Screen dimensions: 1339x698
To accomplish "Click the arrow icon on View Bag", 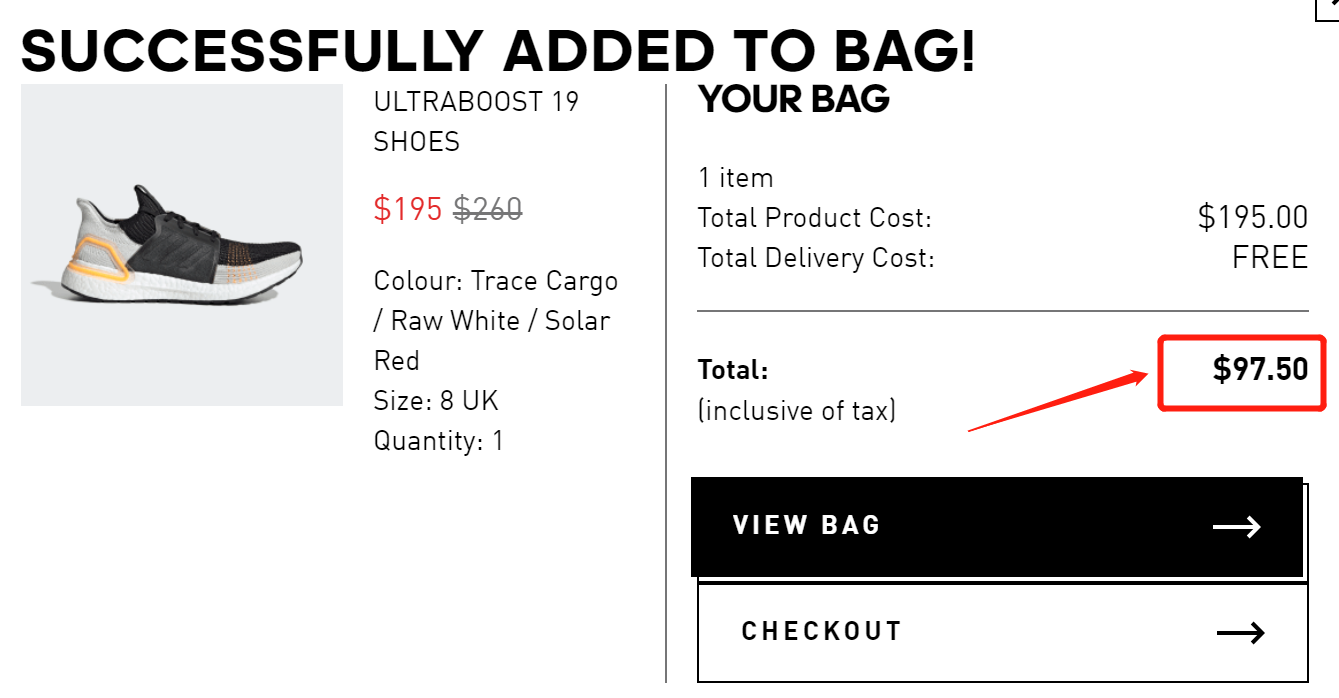I will click(1237, 527).
